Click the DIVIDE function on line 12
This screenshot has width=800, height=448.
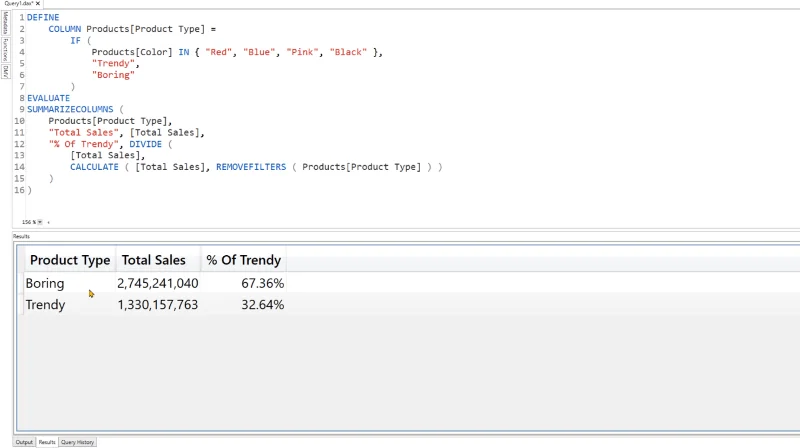coord(145,144)
